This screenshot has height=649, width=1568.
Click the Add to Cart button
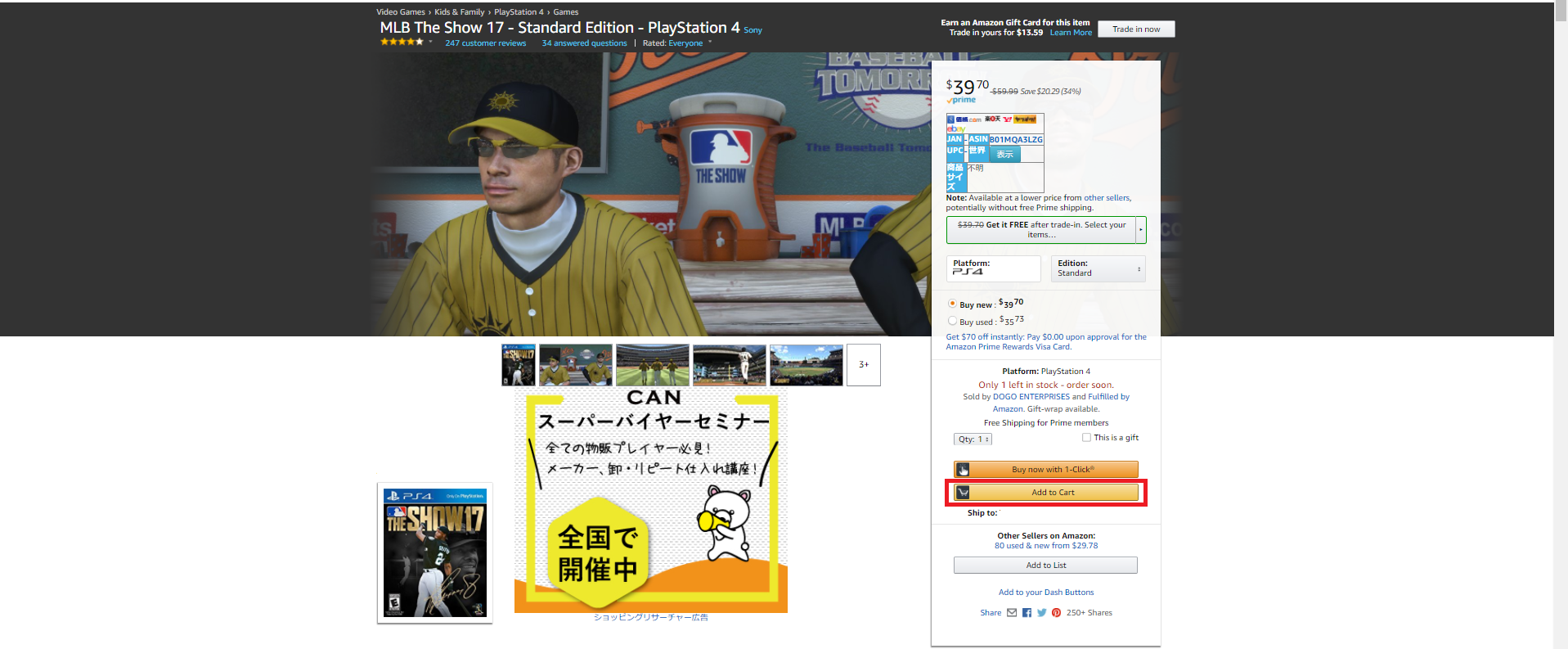[1046, 493]
